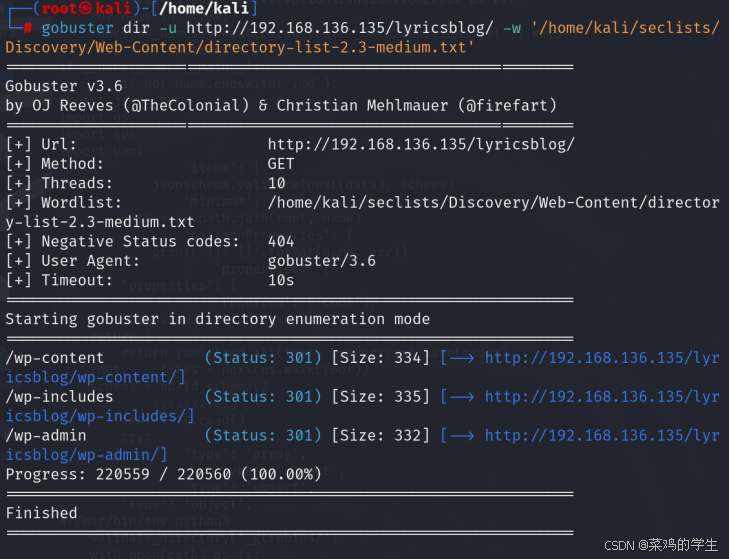Click the 'Progress: 220559 / 220560' line
This screenshot has height=559, width=730.
point(163,474)
